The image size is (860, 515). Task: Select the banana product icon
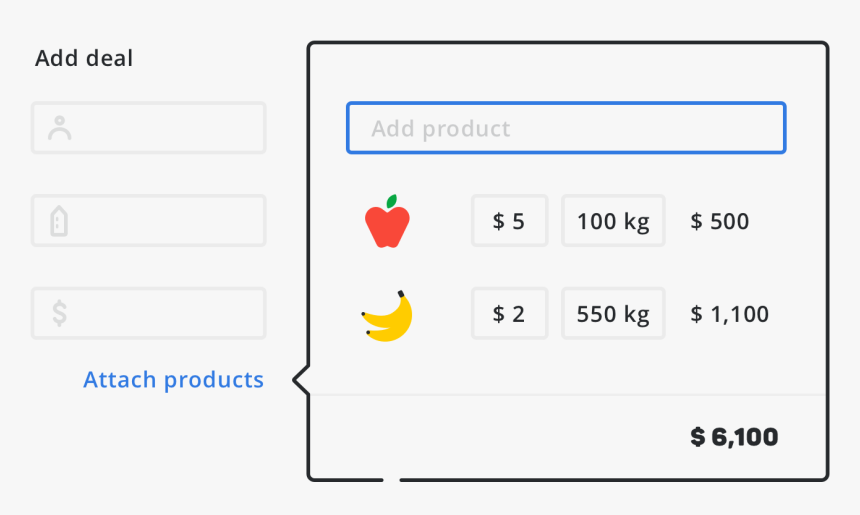point(387,316)
